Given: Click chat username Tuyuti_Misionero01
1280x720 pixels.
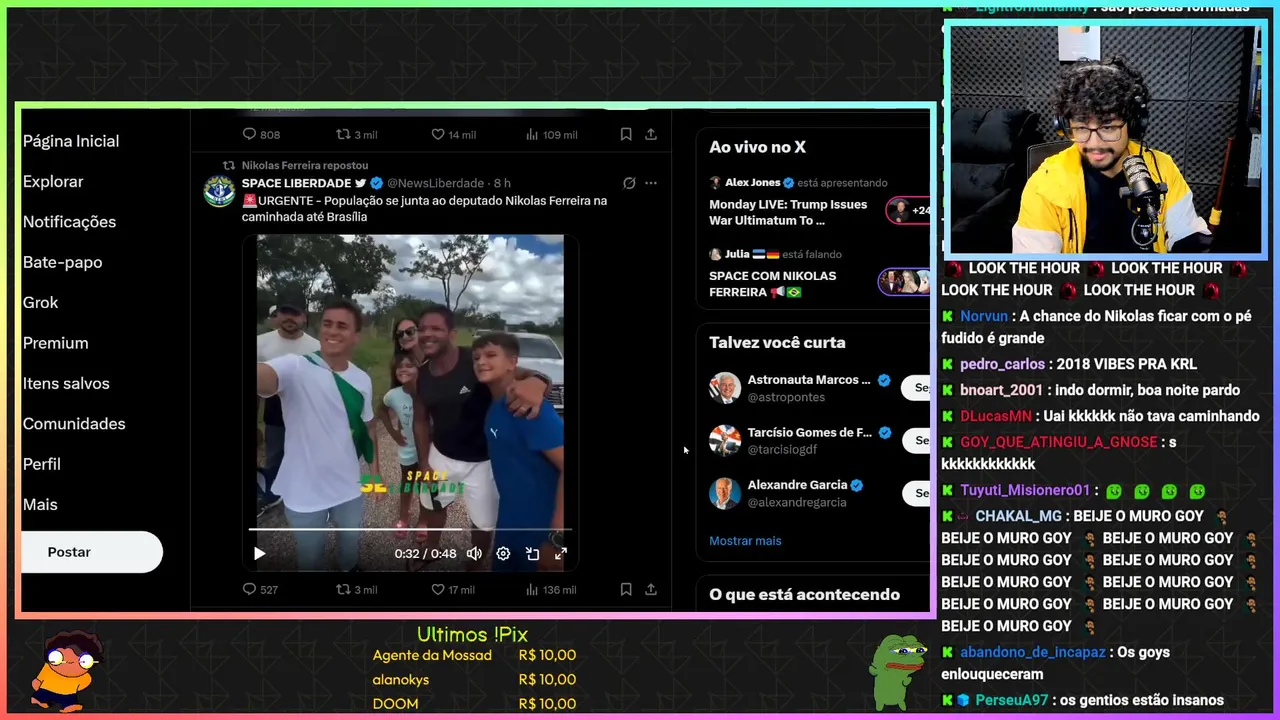Looking at the screenshot, I should tap(1025, 490).
